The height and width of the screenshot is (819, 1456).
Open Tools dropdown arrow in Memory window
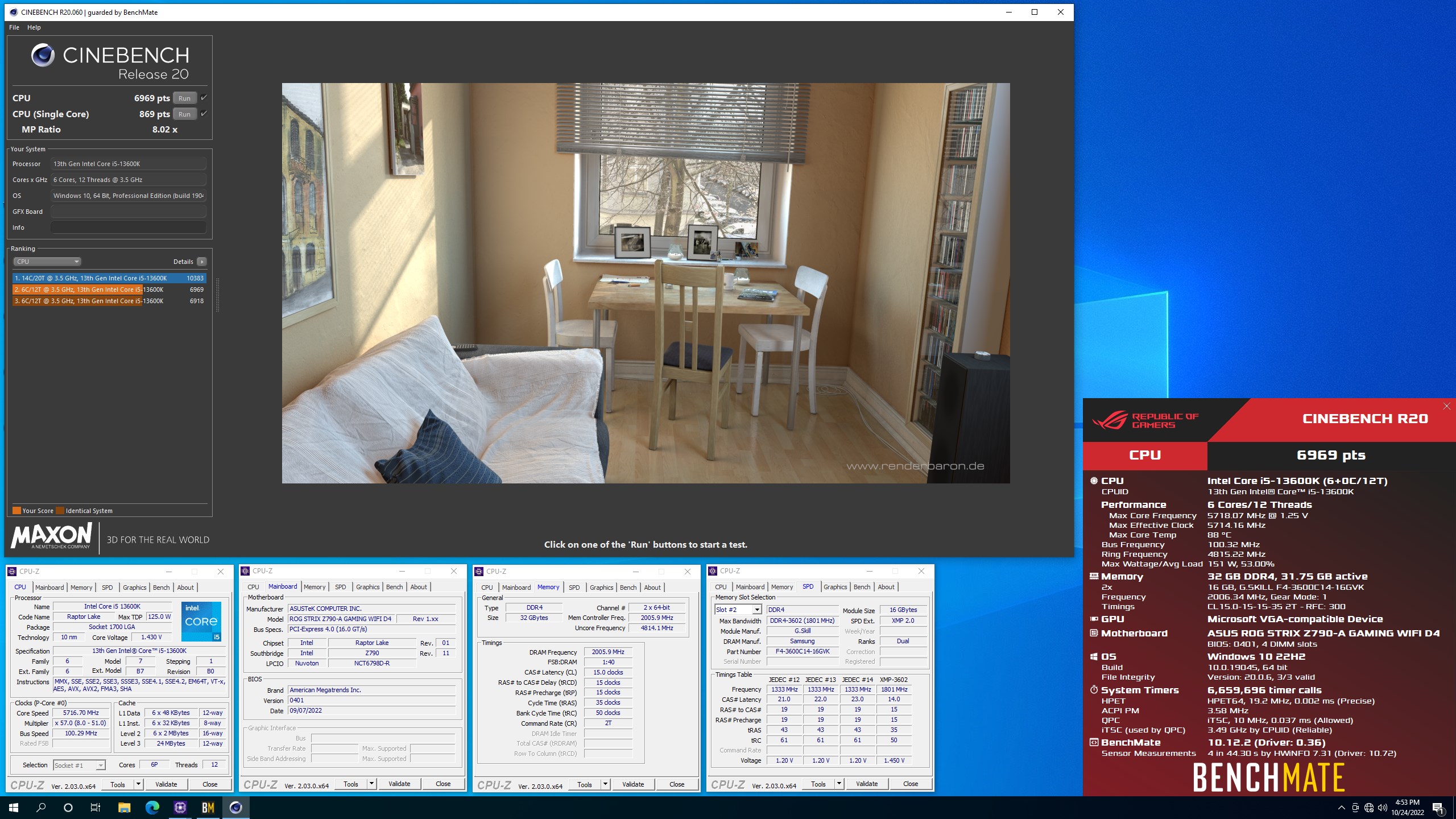coord(605,784)
